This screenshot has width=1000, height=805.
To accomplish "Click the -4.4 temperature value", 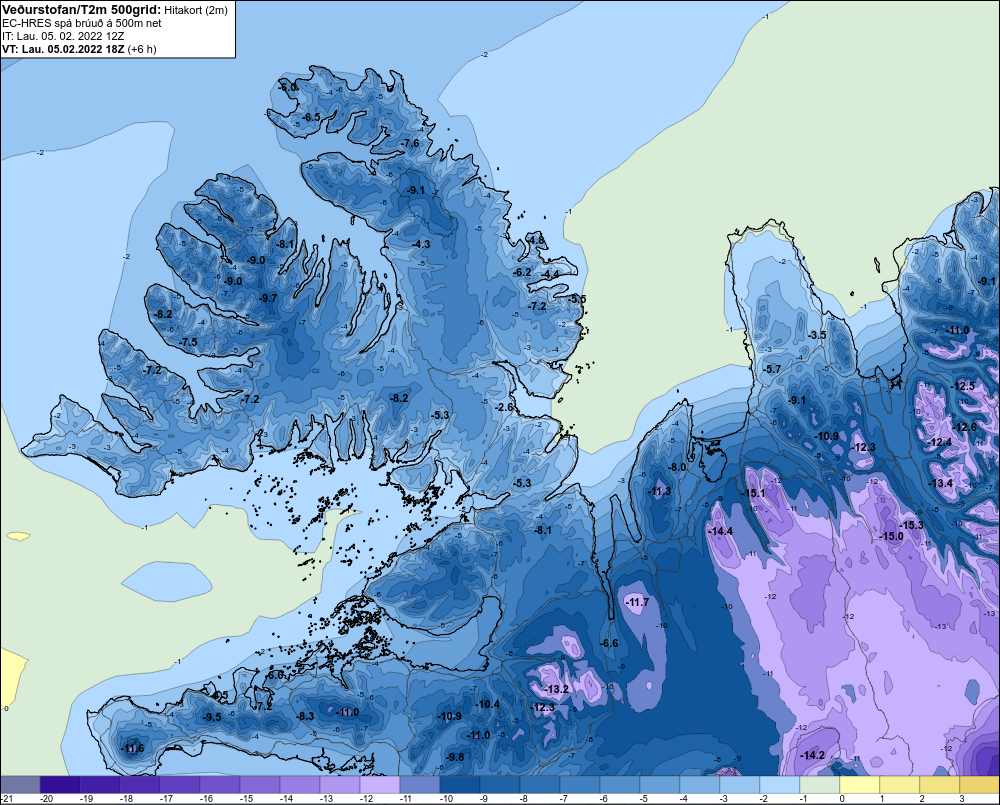I will point(550,274).
